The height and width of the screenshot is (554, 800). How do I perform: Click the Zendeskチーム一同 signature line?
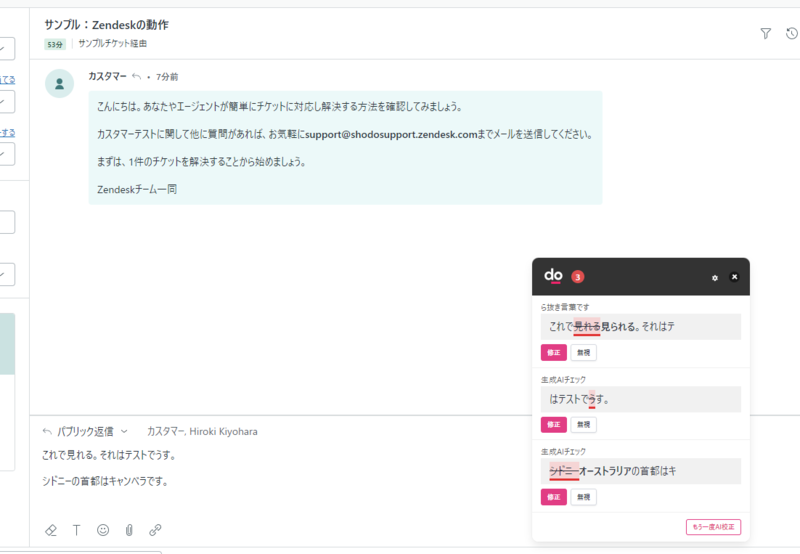point(137,190)
